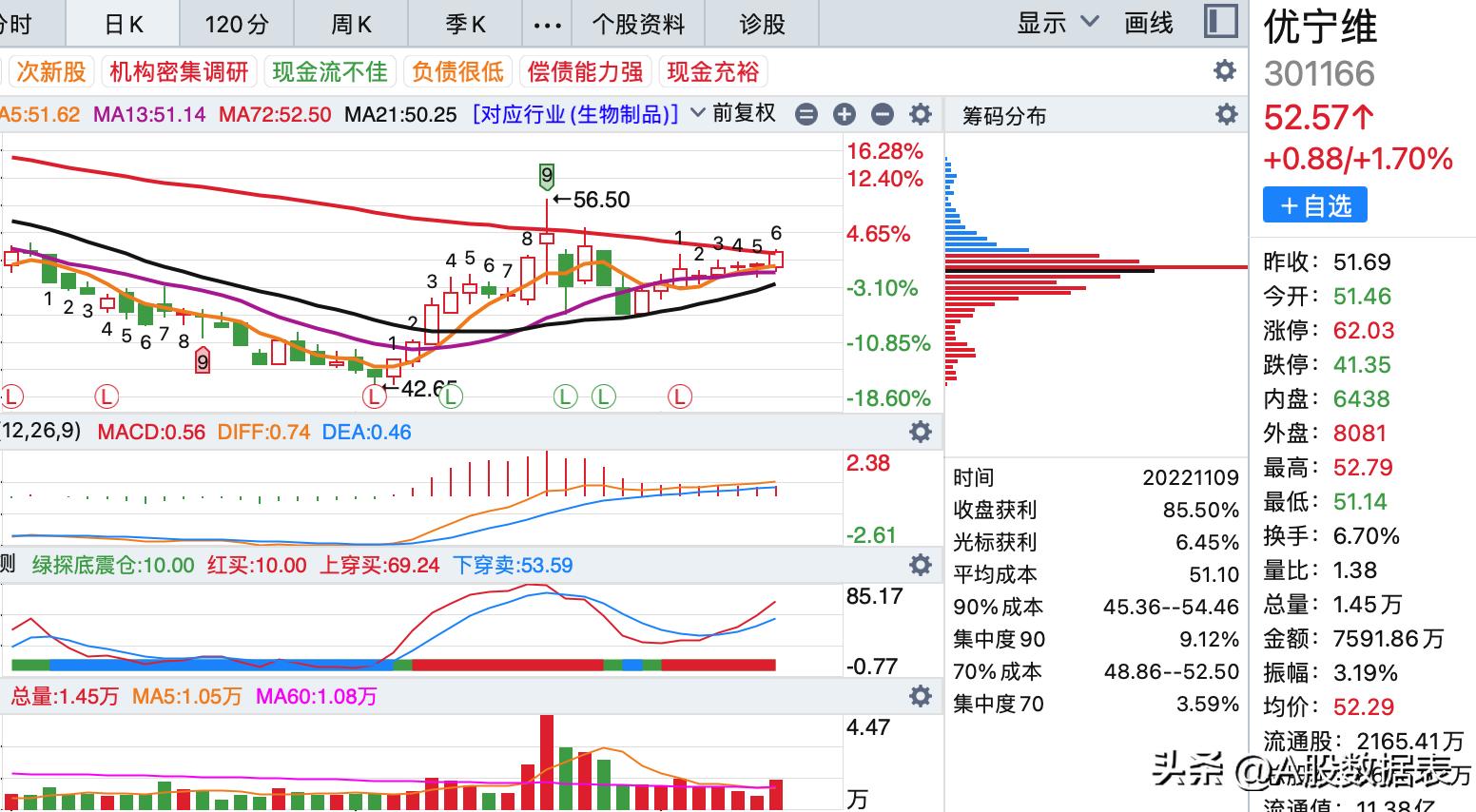Click the plus zoom-in icon
The height and width of the screenshot is (812, 1476).
[x=845, y=115]
